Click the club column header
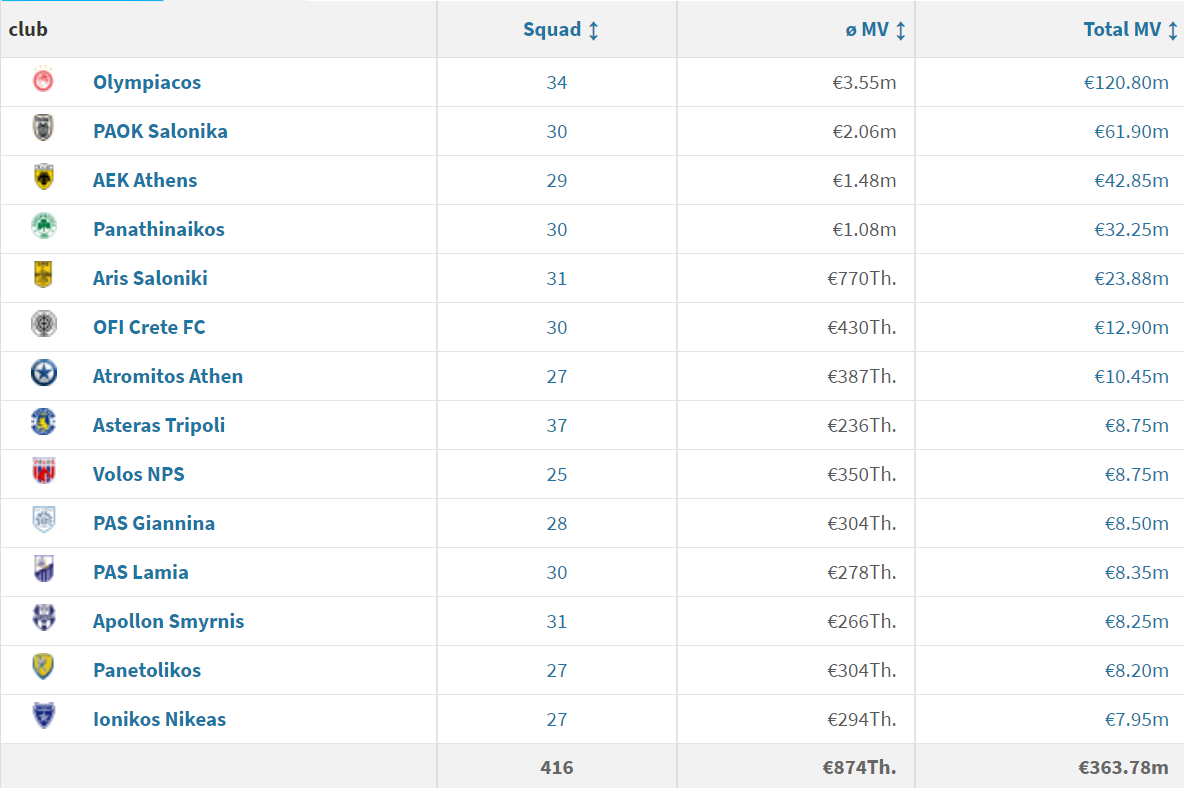Viewport: 1184px width, 788px height. click(x=28, y=29)
